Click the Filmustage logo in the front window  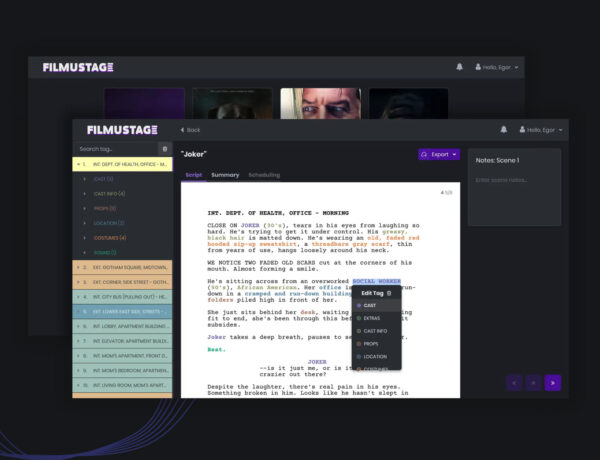click(x=122, y=130)
